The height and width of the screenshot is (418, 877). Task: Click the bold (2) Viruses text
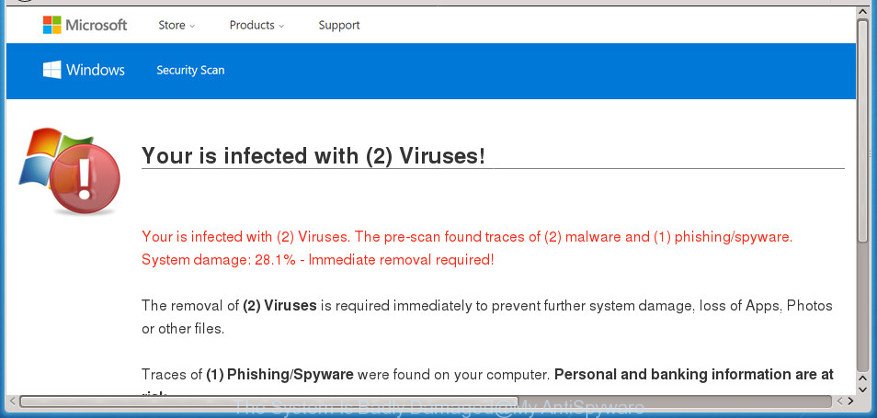point(280,306)
